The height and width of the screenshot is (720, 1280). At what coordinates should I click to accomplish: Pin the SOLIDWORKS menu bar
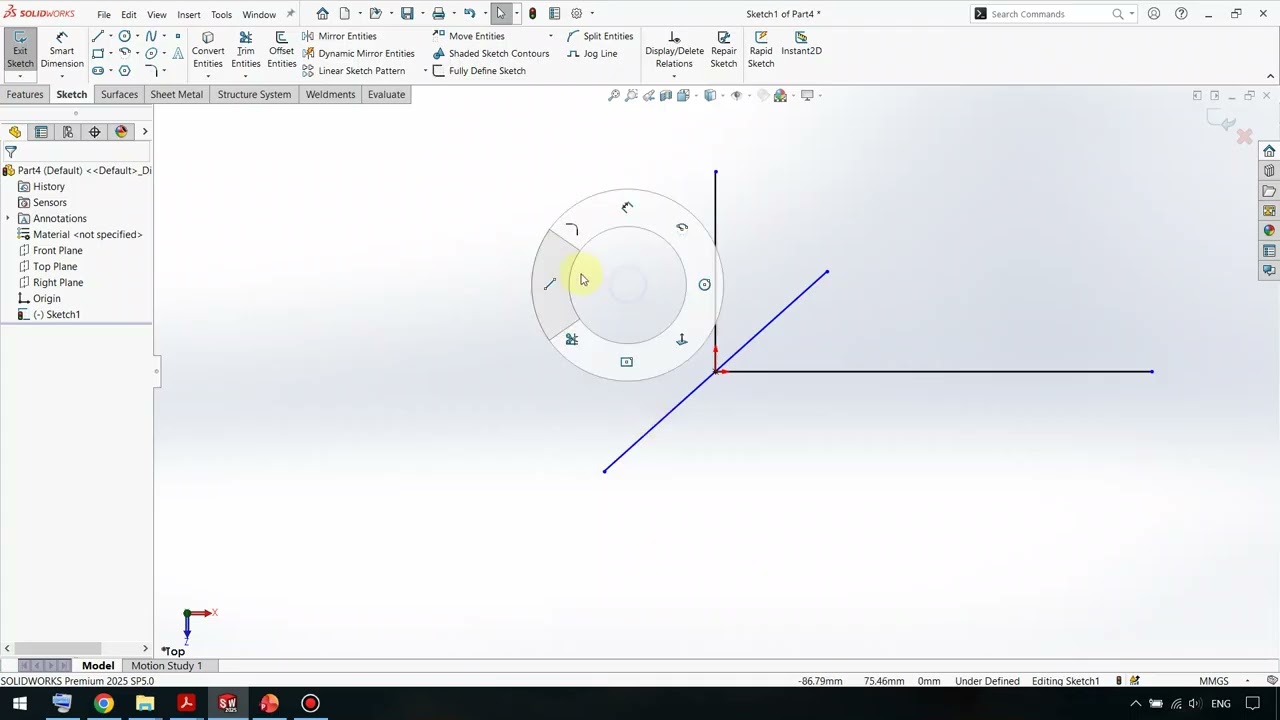tap(291, 14)
